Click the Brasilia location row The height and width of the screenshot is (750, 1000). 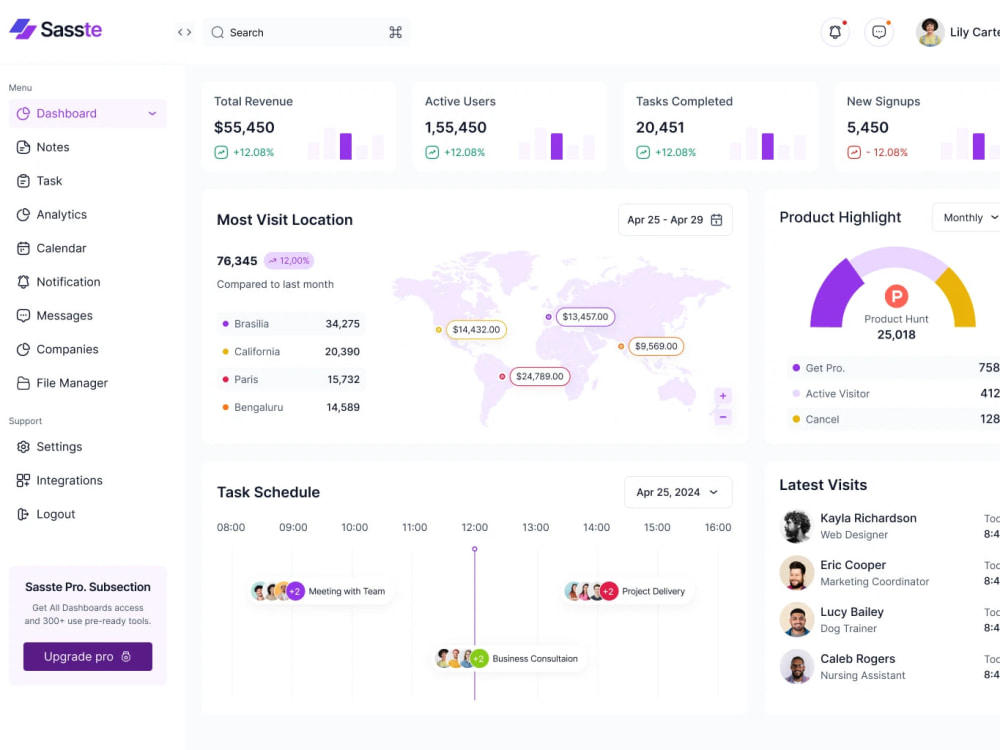(x=291, y=324)
